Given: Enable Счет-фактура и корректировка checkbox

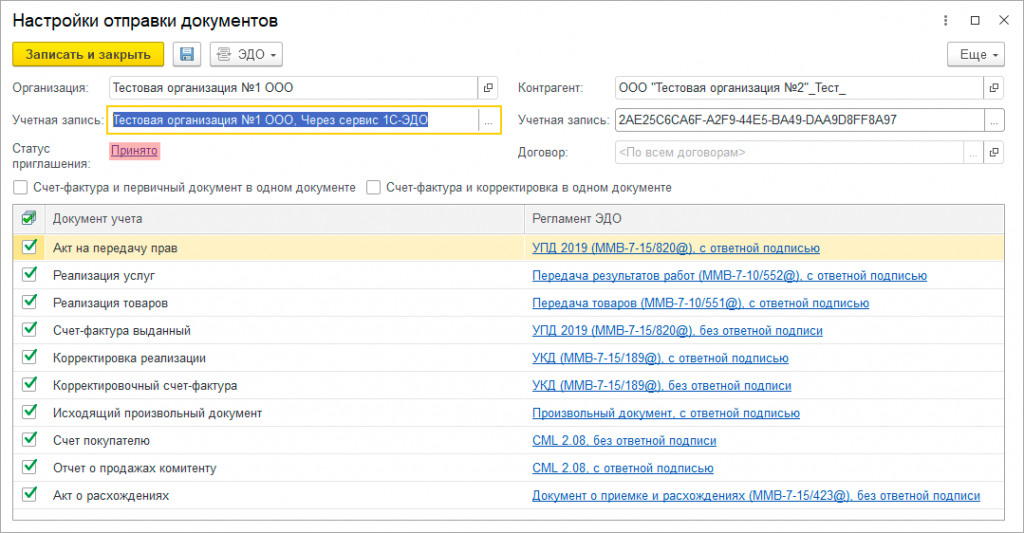Looking at the screenshot, I should click(x=373, y=187).
